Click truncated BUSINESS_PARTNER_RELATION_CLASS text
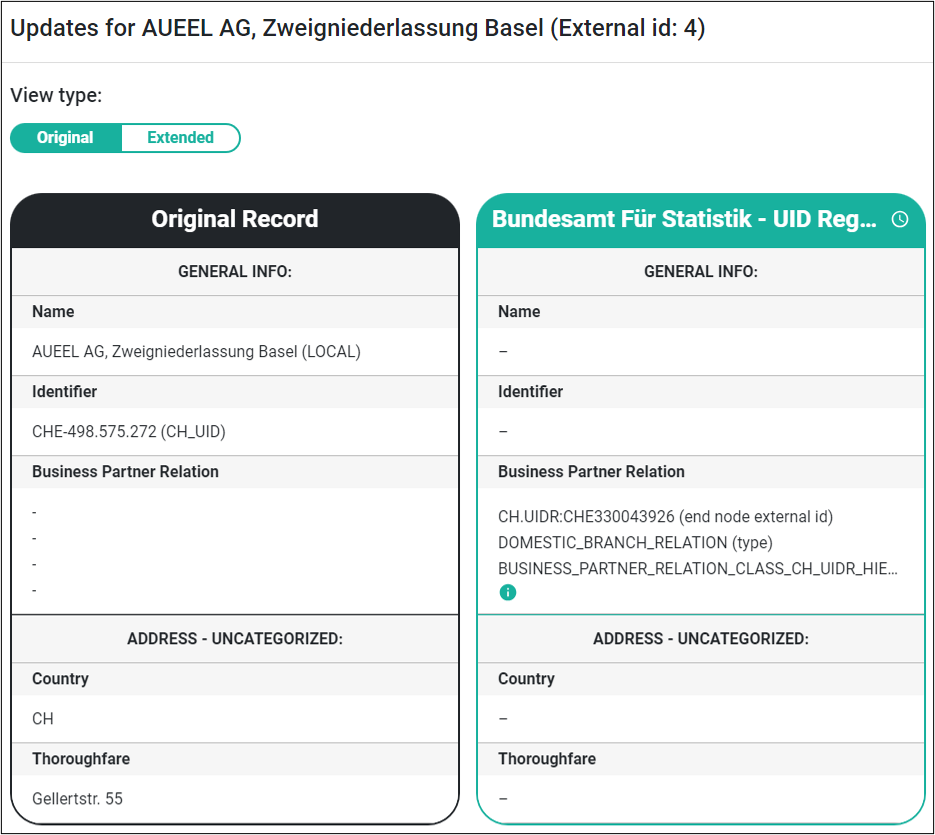Screen dimensions: 935x835 698,568
